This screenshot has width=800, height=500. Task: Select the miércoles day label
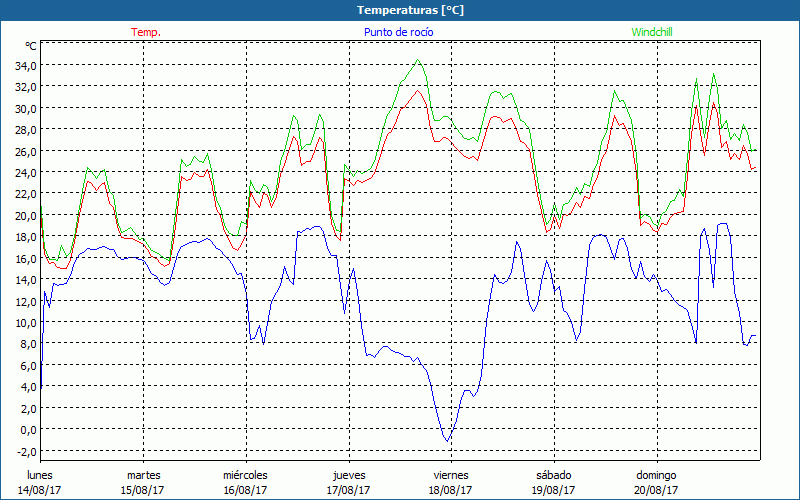click(245, 475)
